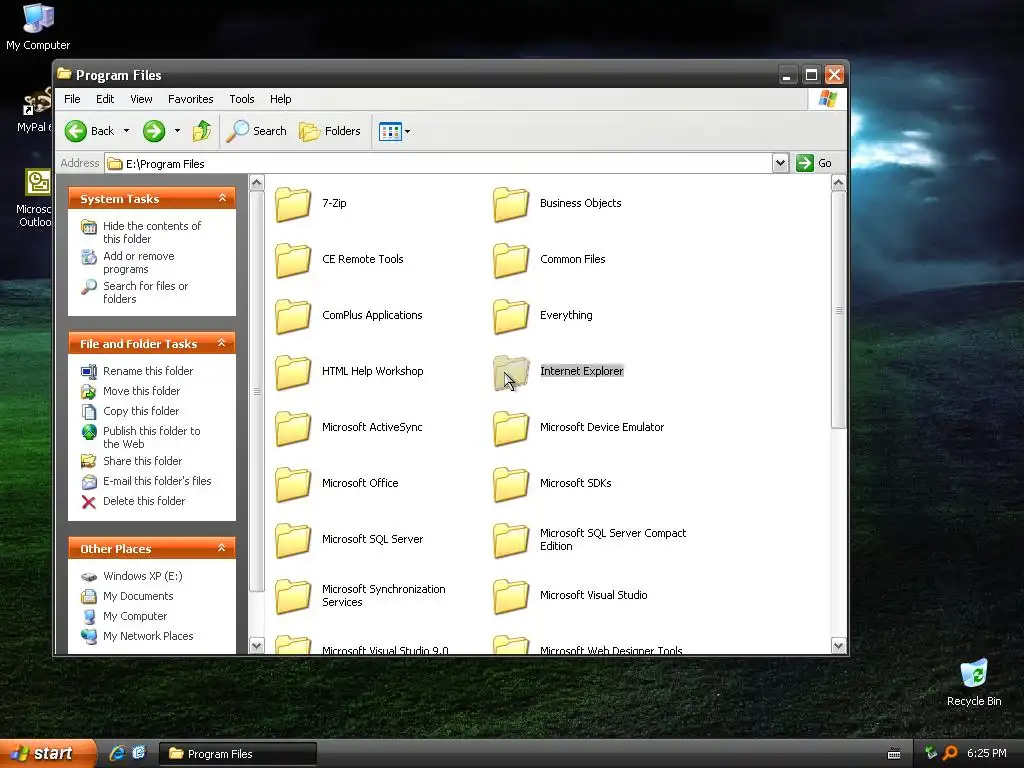Select the Microsoft SDKs folder icon
Viewport: 1024px width, 768px height.
click(x=511, y=485)
